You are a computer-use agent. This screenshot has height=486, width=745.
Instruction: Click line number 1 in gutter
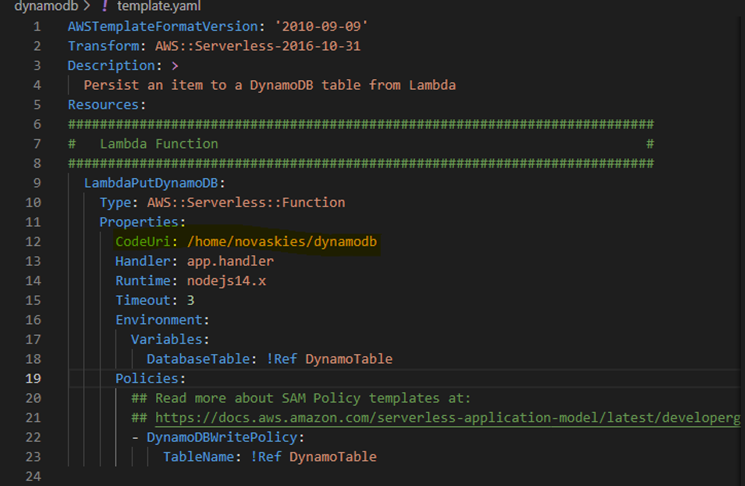37,27
